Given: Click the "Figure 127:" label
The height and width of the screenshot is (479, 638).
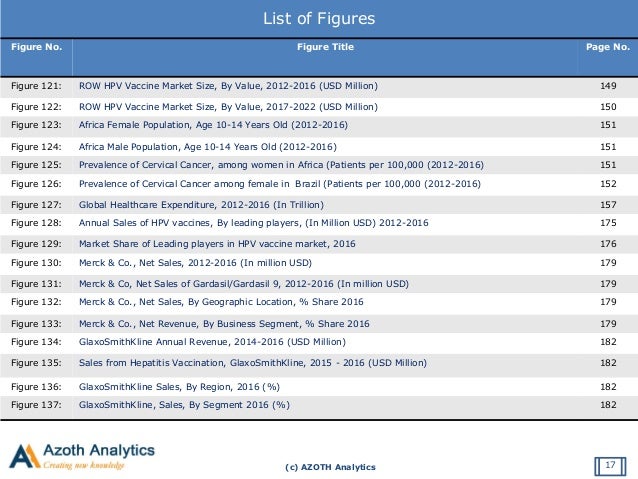Looking at the screenshot, I should click(36, 205).
